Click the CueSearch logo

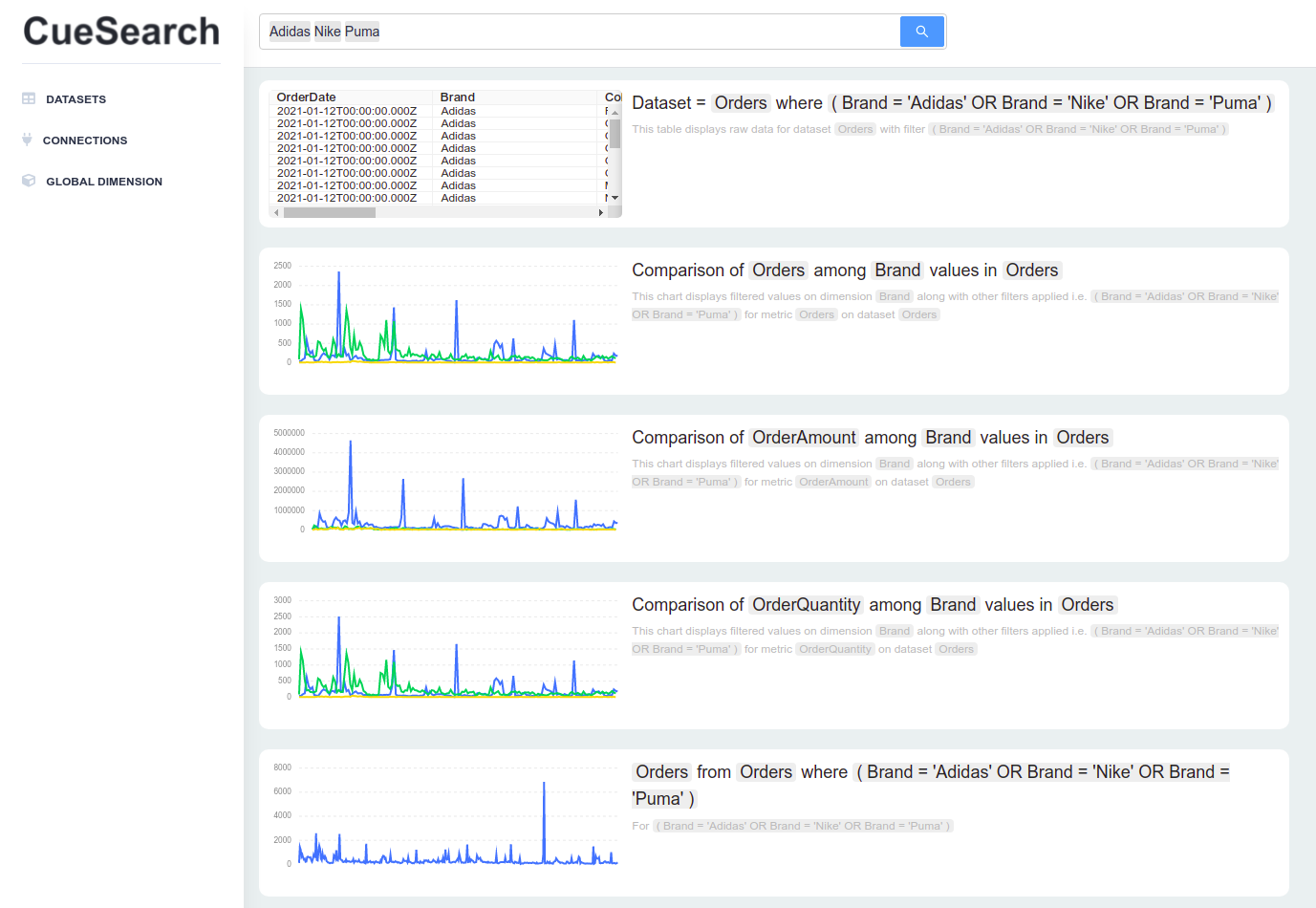tap(121, 32)
